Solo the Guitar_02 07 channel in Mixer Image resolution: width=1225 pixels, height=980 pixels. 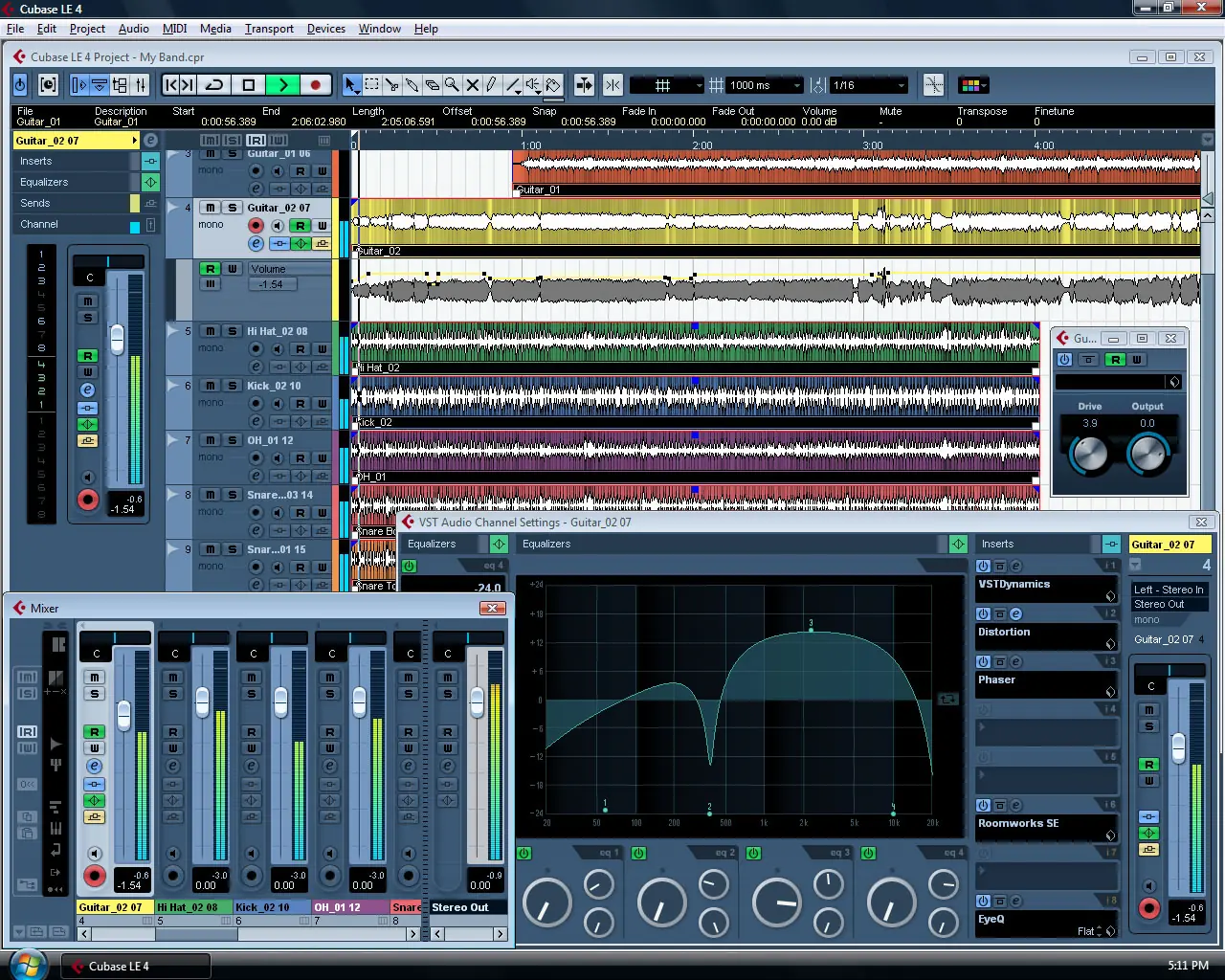pyautogui.click(x=95, y=694)
